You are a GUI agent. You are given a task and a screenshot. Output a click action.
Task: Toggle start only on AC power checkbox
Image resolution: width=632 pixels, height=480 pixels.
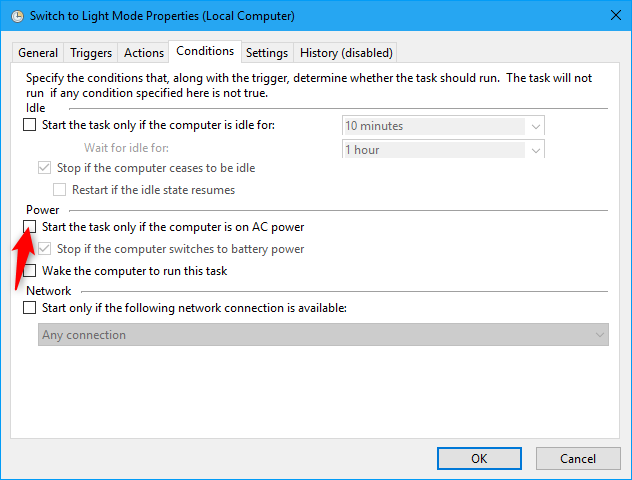(x=29, y=227)
